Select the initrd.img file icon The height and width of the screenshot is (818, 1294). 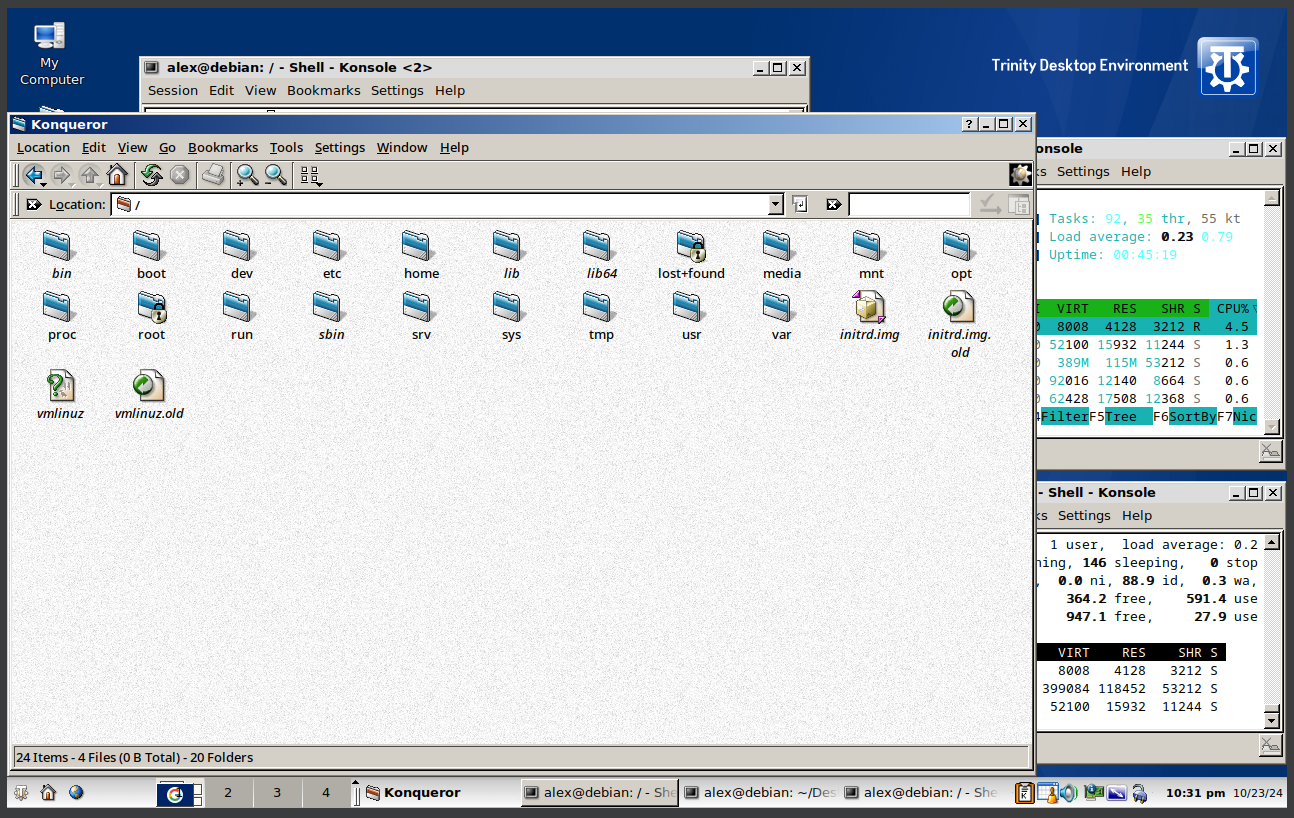pos(869,308)
